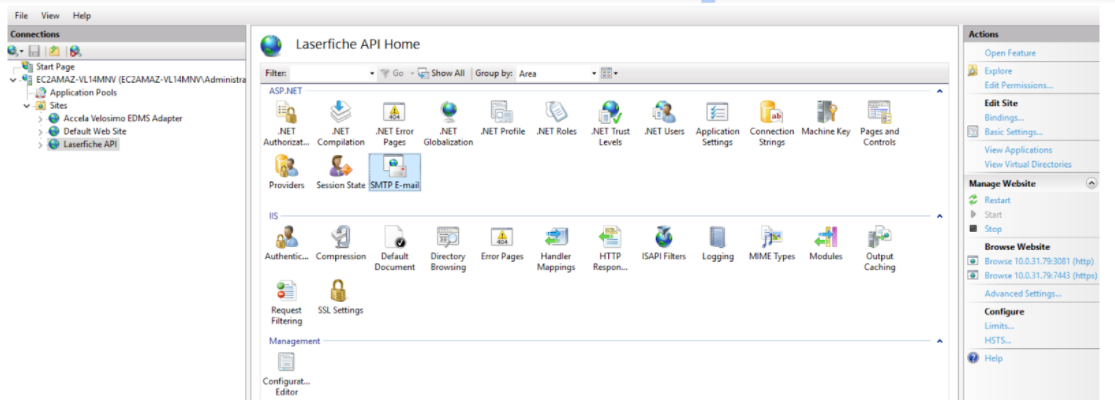Open the MIME Types feature
This screenshot has height=410, width=1115.
tap(772, 244)
